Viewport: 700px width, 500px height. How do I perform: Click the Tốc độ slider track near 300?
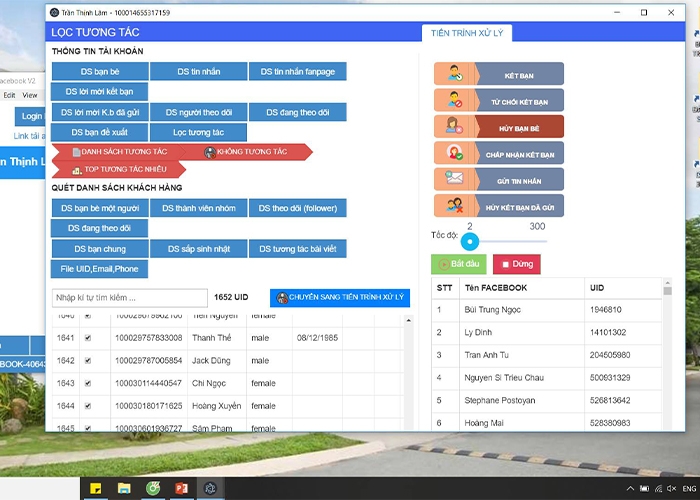pos(538,242)
